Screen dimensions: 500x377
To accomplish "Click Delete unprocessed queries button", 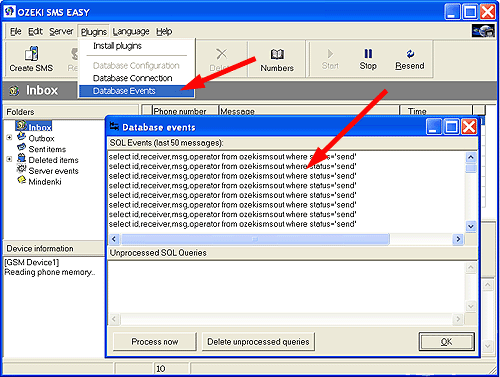I will pyautogui.click(x=258, y=342).
